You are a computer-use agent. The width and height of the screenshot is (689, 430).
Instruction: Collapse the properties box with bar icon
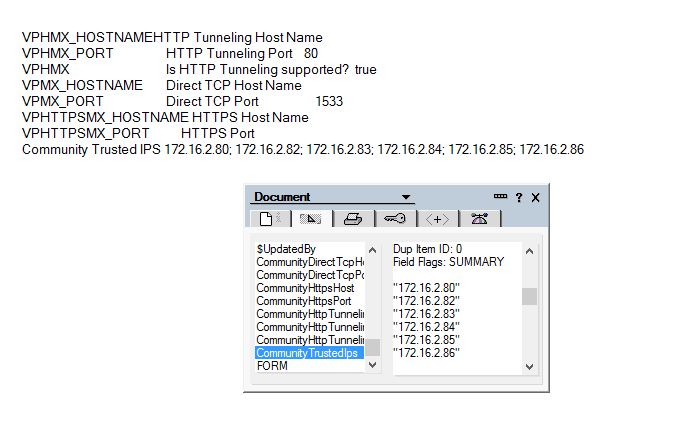click(x=500, y=197)
